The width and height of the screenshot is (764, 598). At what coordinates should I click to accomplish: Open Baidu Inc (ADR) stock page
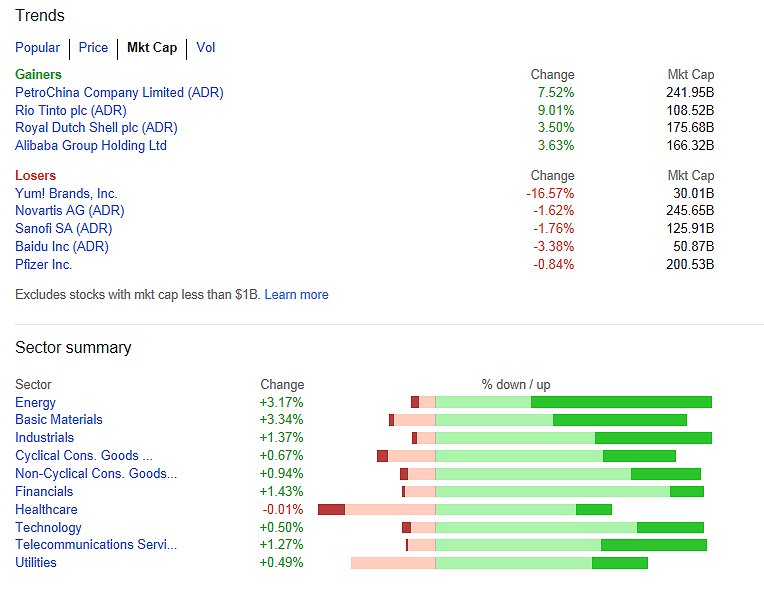tap(62, 247)
